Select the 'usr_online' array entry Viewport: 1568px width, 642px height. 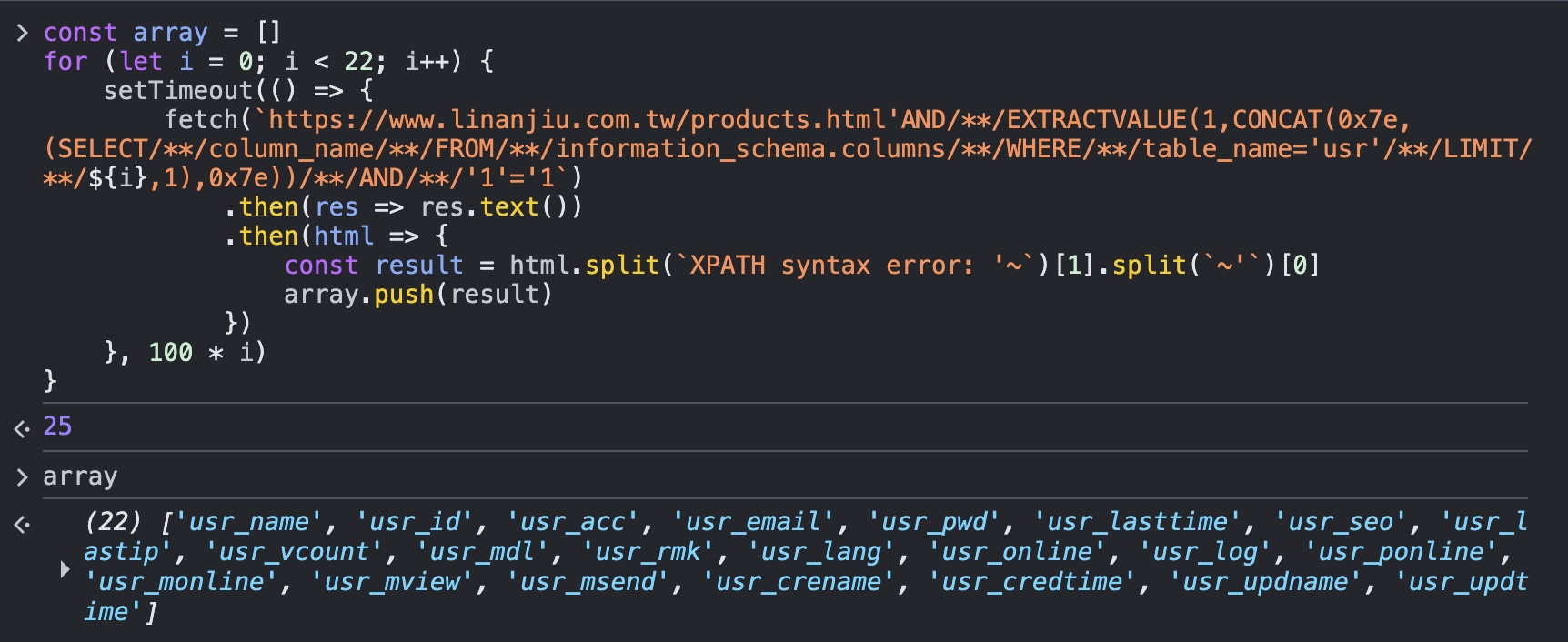(x=1017, y=552)
